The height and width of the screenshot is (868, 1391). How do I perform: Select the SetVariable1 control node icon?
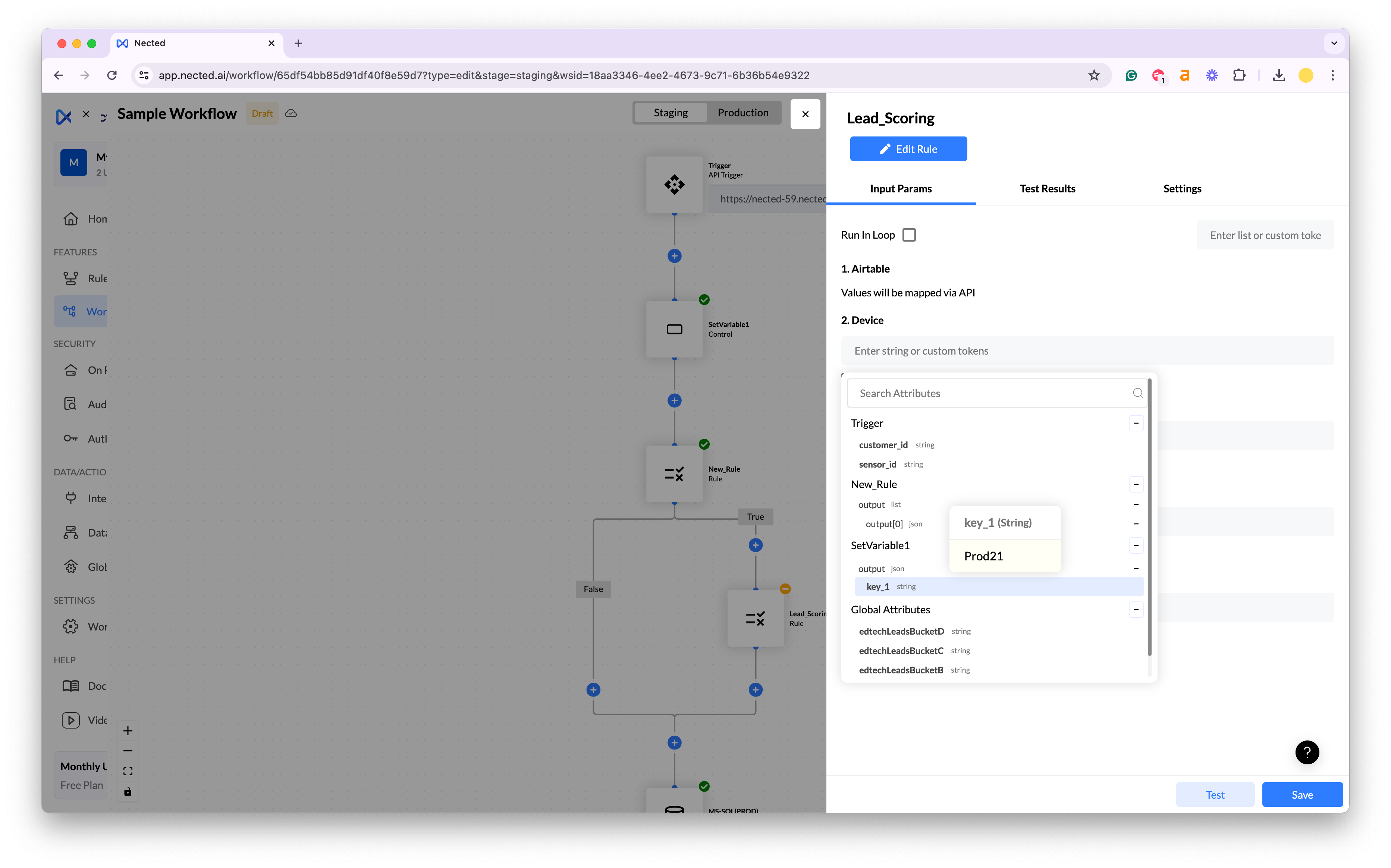pyautogui.click(x=674, y=329)
